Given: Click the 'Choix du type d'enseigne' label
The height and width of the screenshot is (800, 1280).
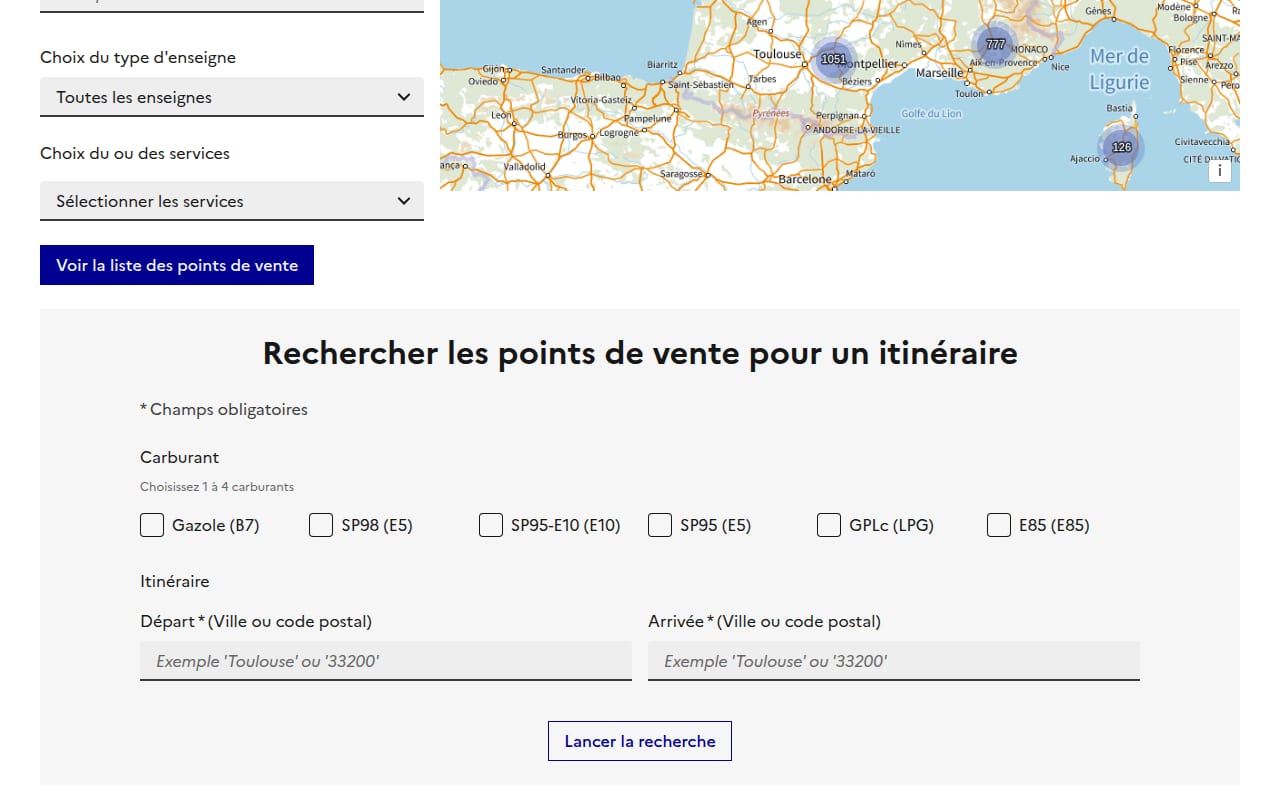Looking at the screenshot, I should pos(138,57).
